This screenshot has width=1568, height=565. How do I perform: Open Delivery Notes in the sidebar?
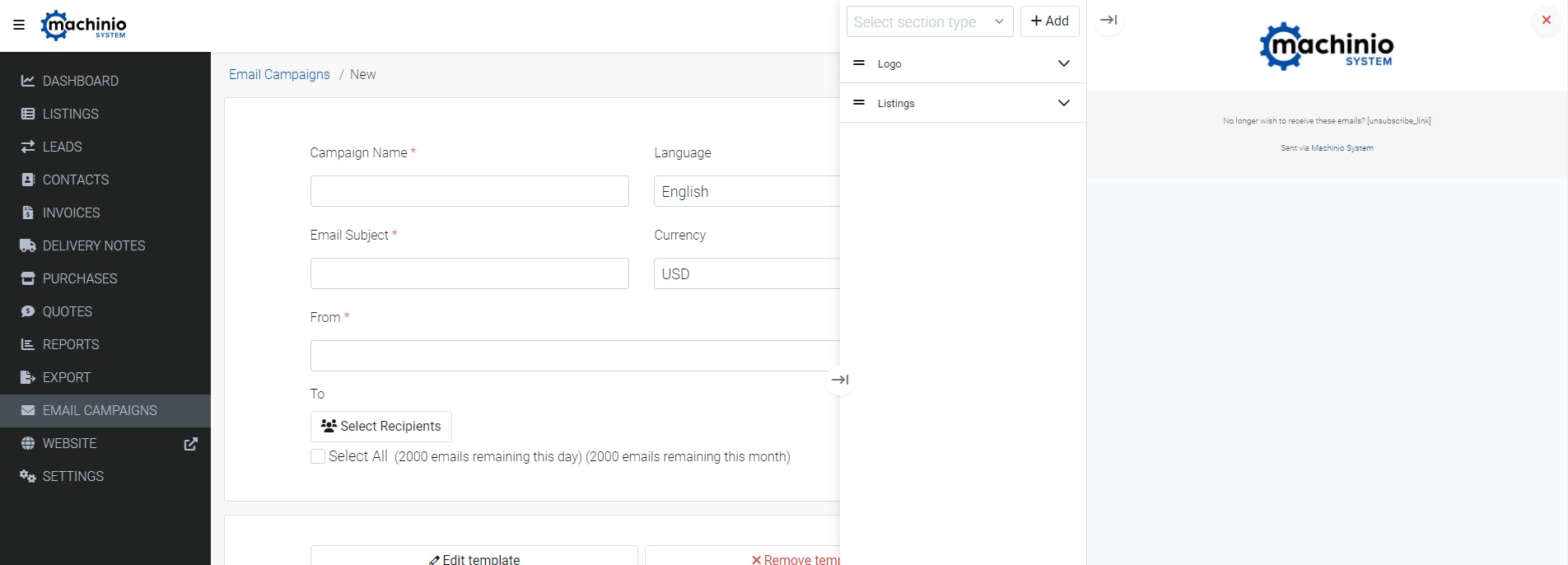pyautogui.click(x=105, y=245)
